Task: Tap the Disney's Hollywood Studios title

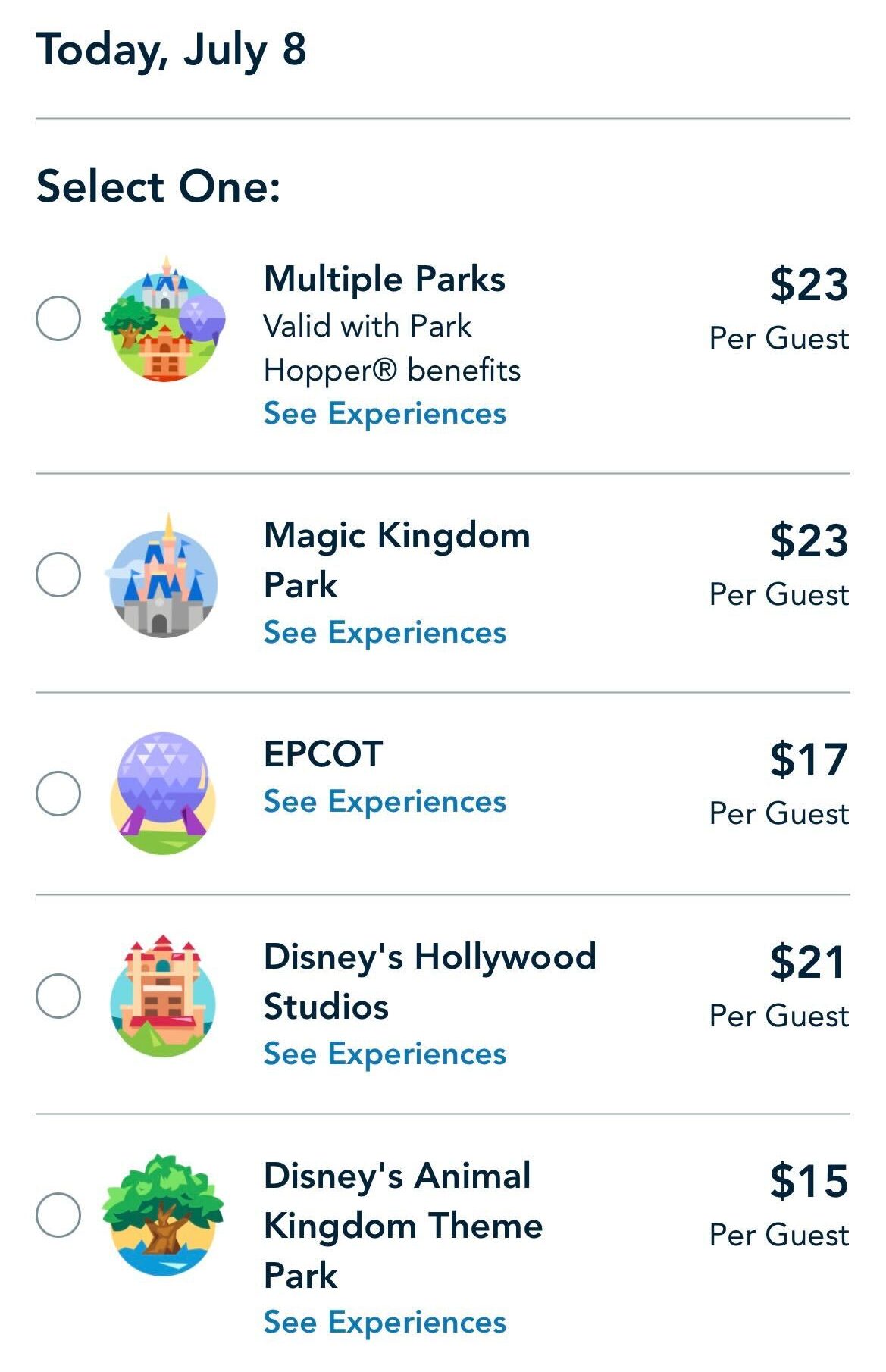Action: pyautogui.click(x=429, y=981)
